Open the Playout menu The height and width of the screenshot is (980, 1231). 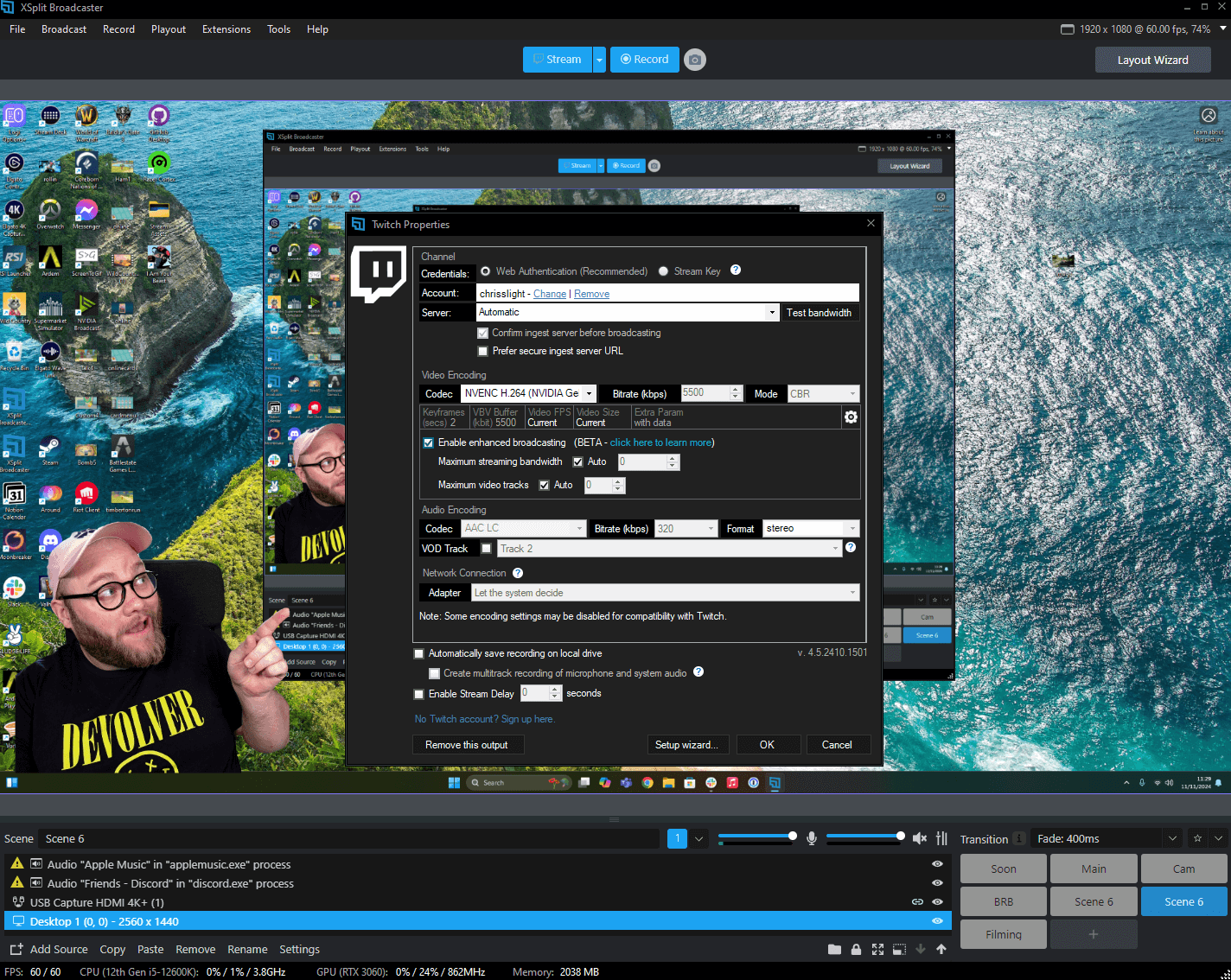[x=169, y=29]
